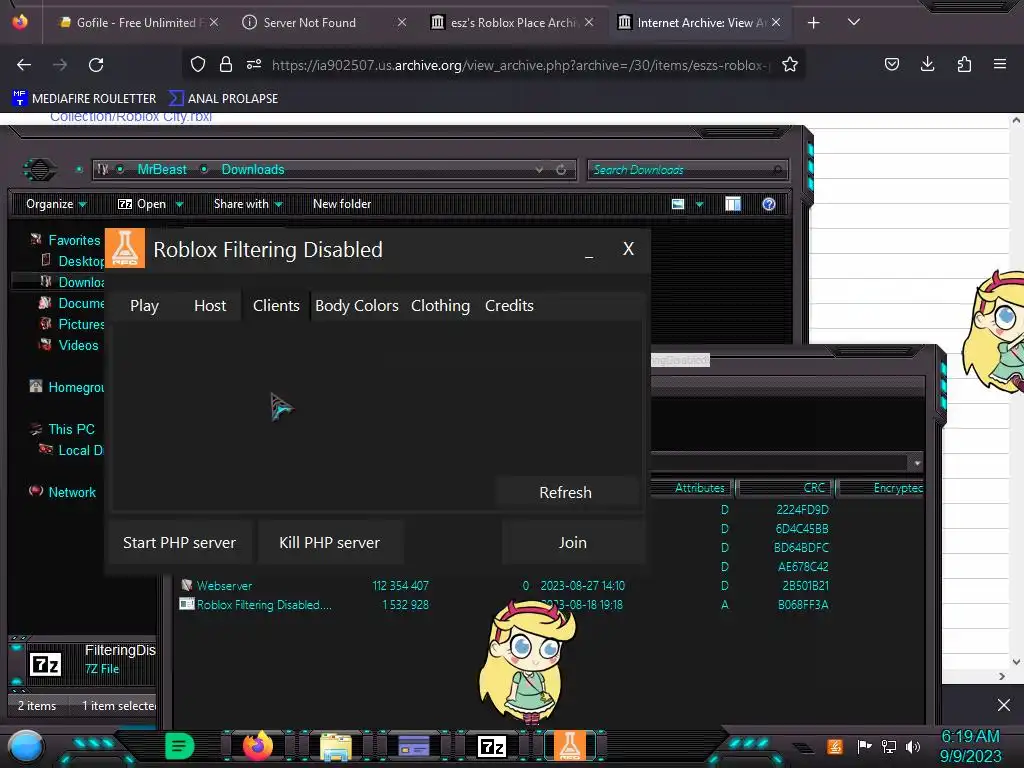Open a new browser tab
Image resolution: width=1024 pixels, height=768 pixels.
click(x=814, y=23)
